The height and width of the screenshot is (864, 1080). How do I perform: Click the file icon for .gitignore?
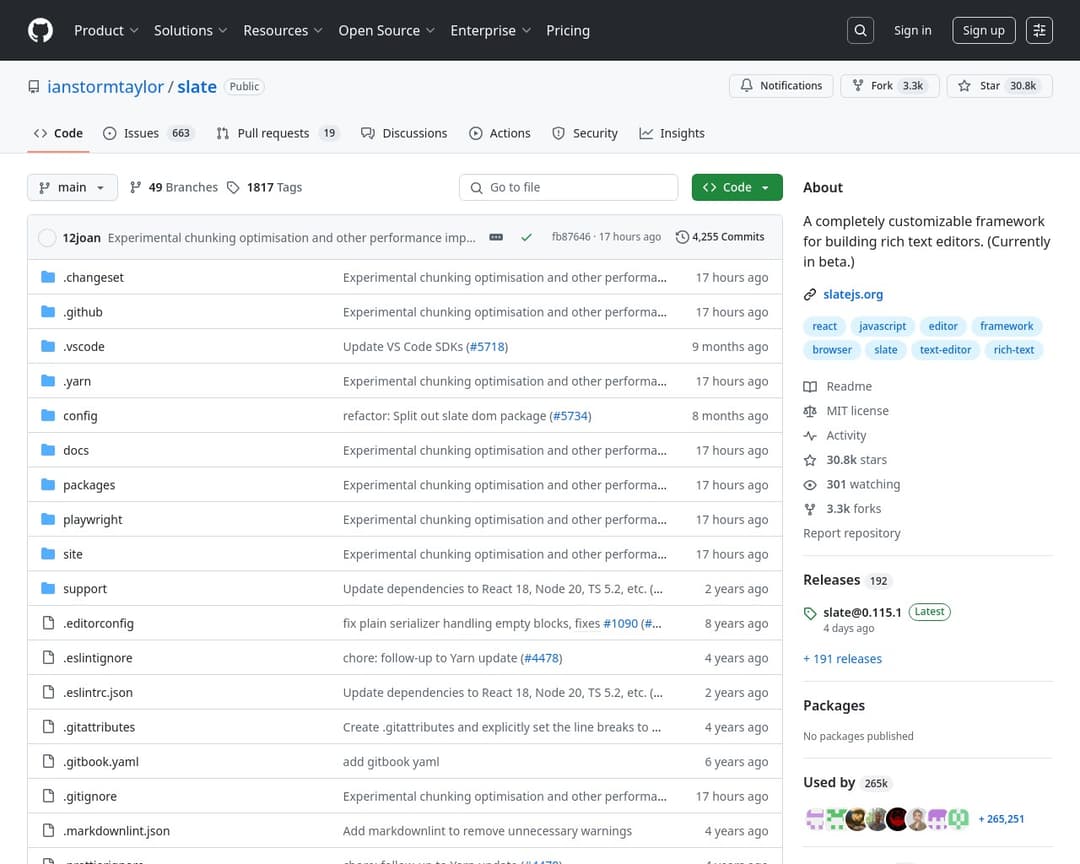(48, 796)
